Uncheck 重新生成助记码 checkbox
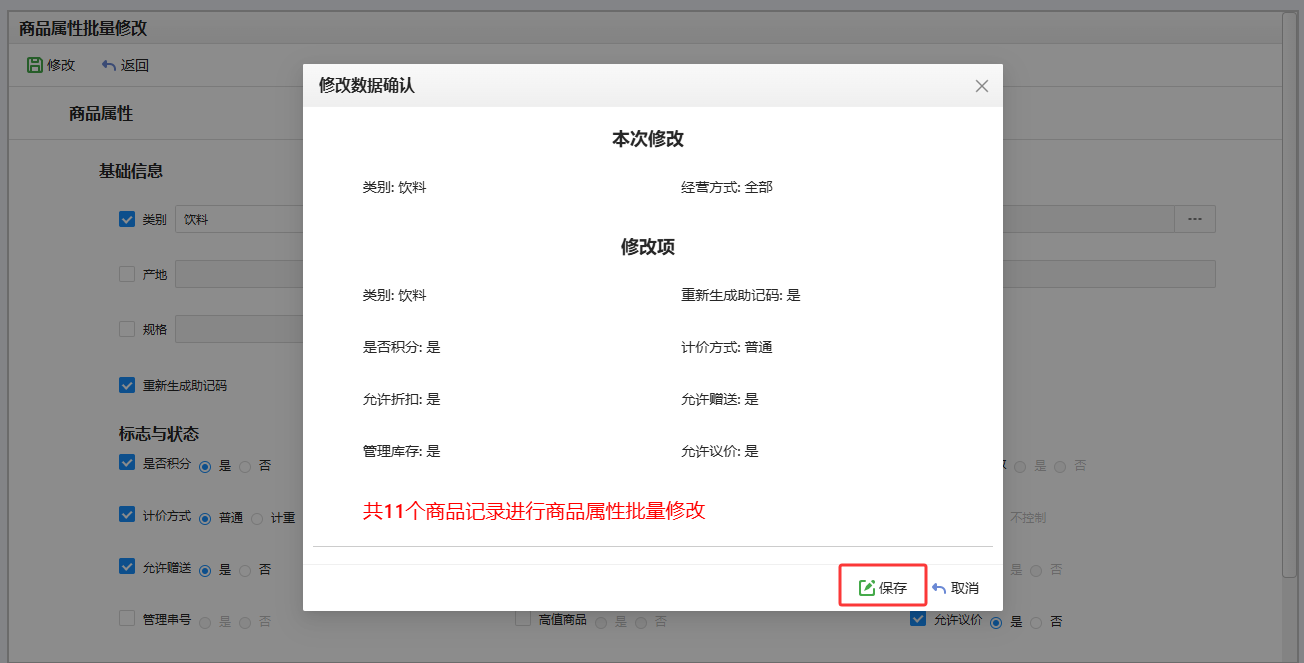 tap(127, 385)
